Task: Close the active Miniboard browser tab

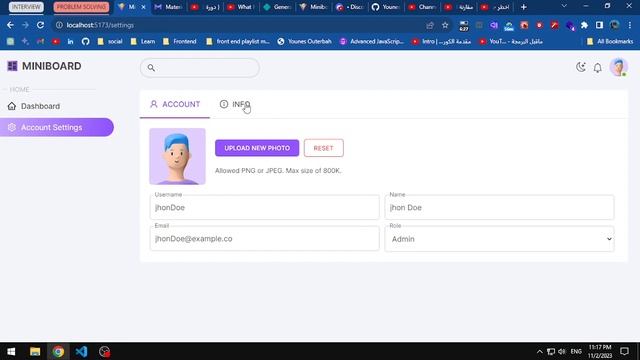Action: [143, 7]
